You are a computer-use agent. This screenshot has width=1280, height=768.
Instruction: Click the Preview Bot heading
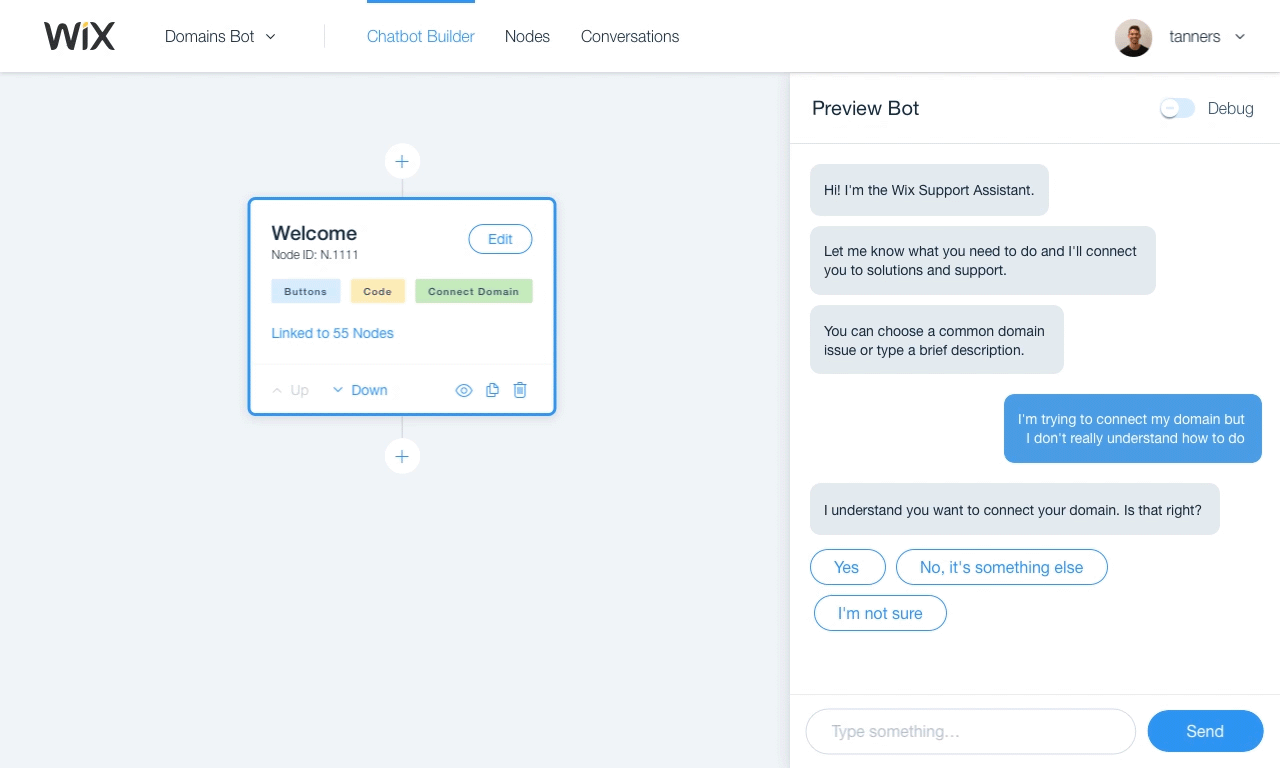[x=865, y=108]
